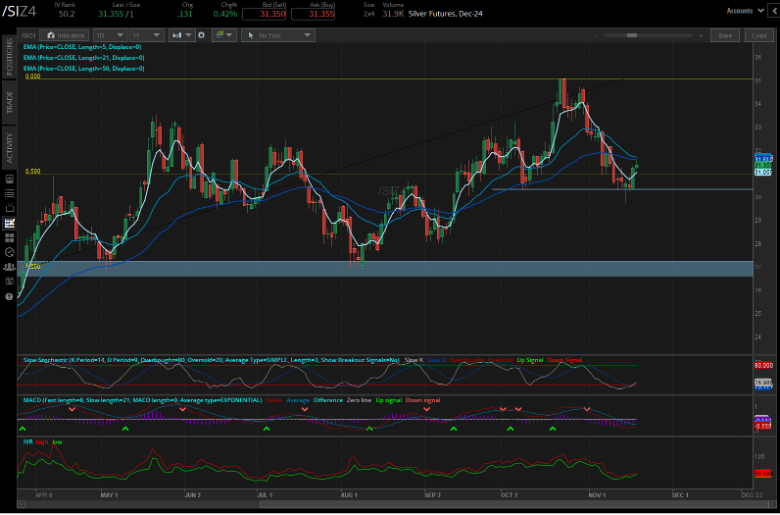Image resolution: width=780 pixels, height=515 pixels.
Task: Click the Indicators flask icon
Action: pos(50,35)
